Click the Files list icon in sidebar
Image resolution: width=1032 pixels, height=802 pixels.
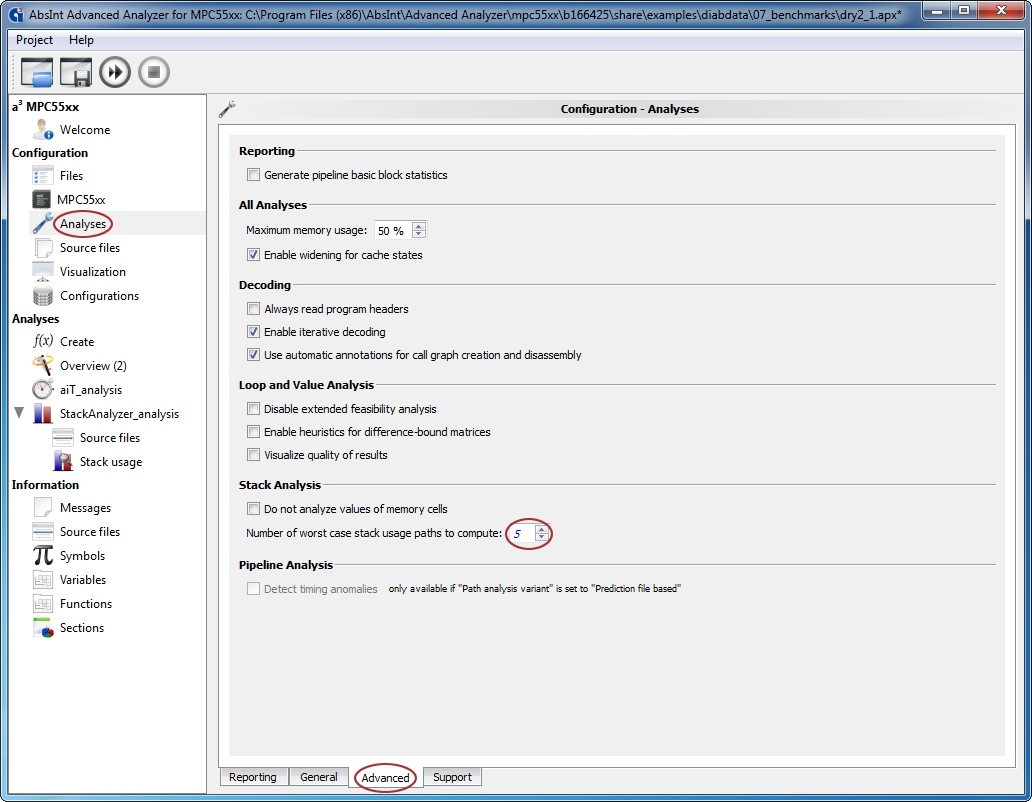tap(43, 176)
